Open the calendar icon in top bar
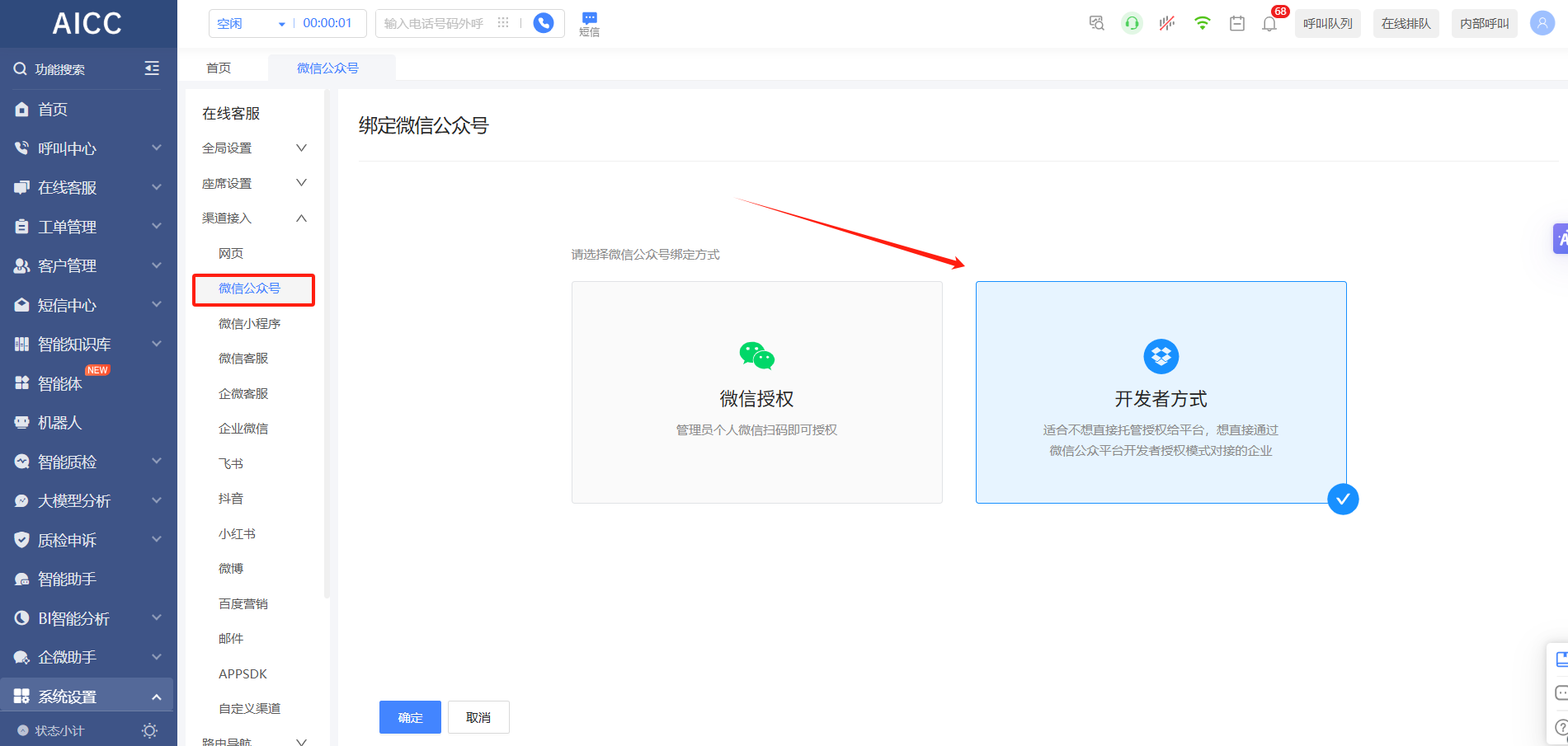1568x746 pixels. (x=1237, y=23)
